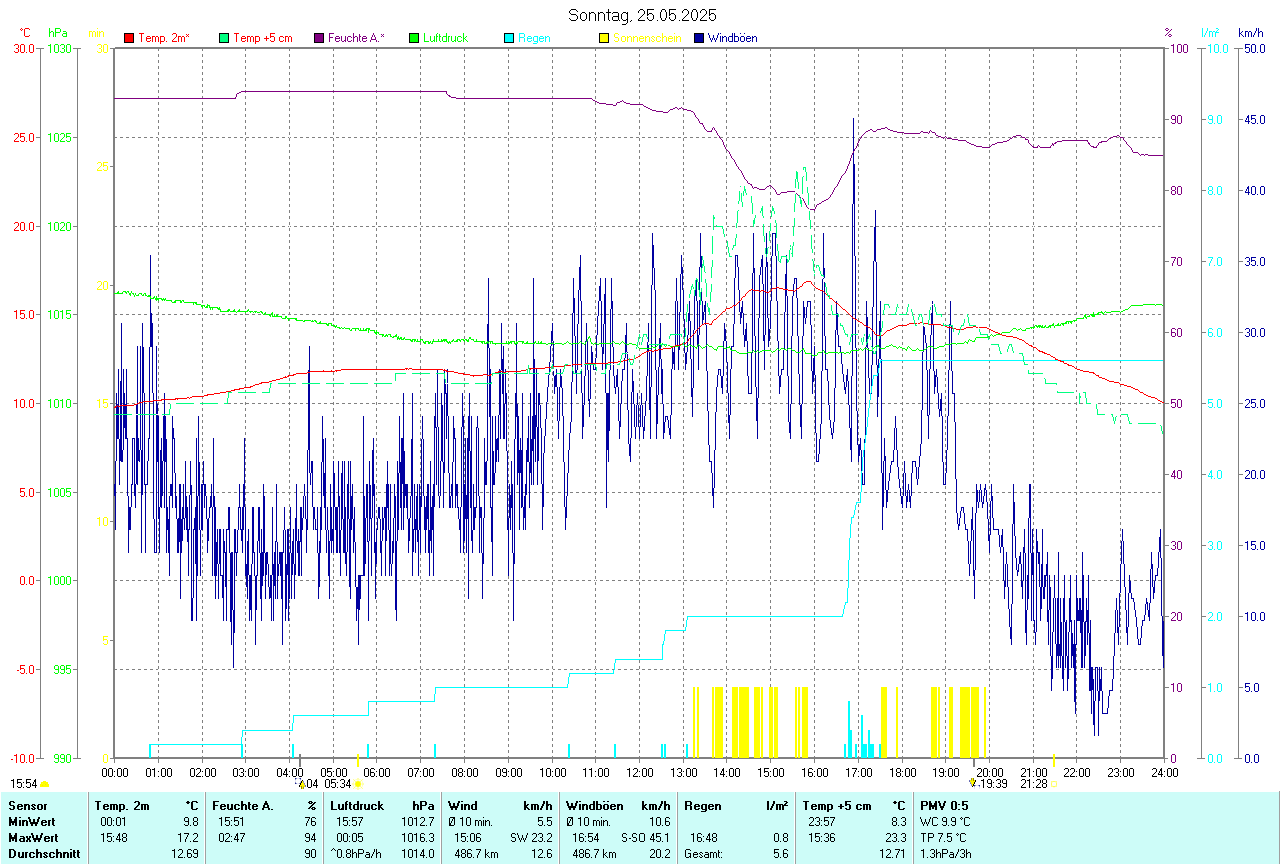Viewport: 1280px width, 864px height.
Task: Click the max pressure value '1016.3'
Action: point(418,837)
